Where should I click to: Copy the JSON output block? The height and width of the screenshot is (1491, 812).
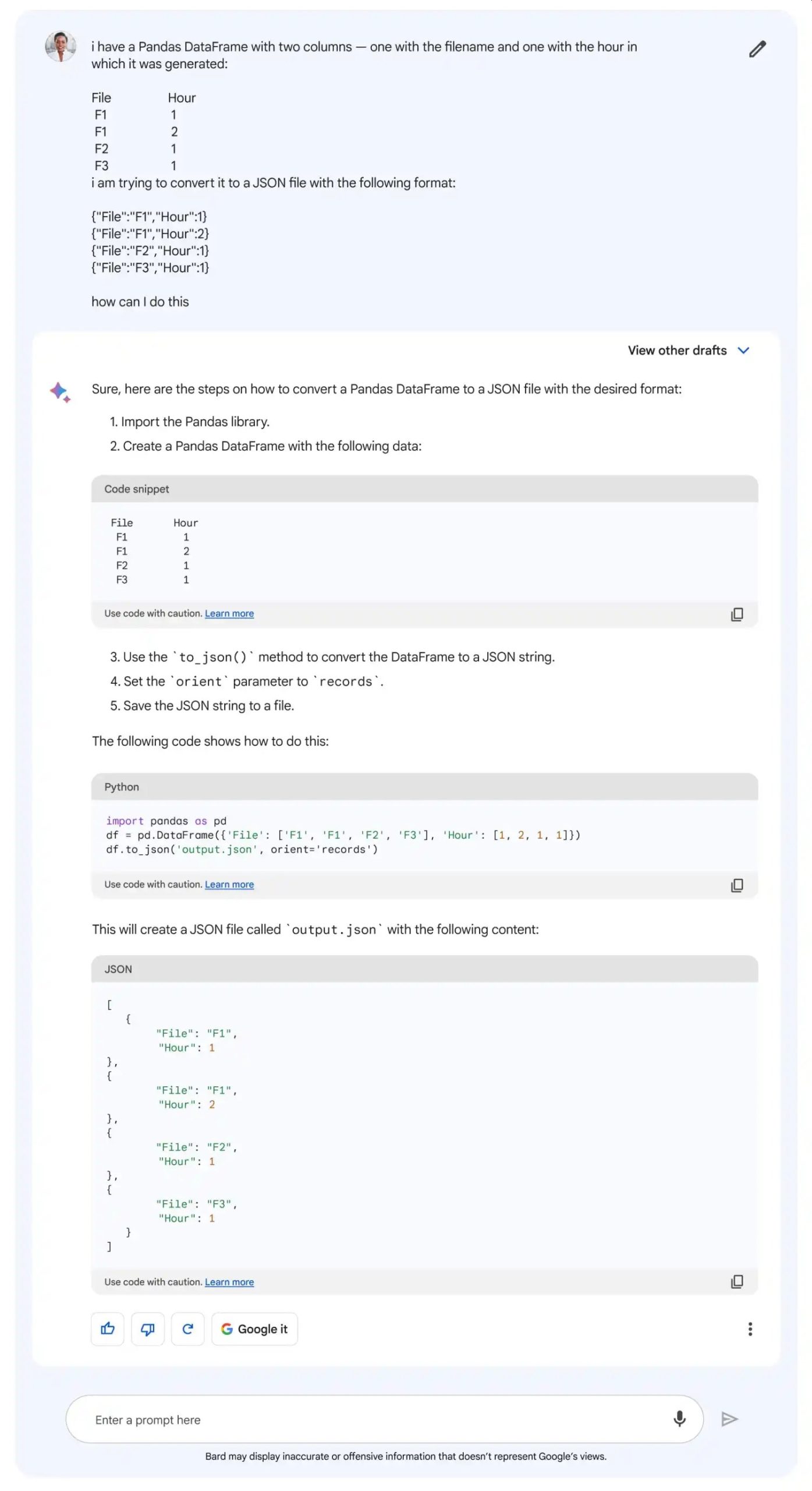(737, 1281)
